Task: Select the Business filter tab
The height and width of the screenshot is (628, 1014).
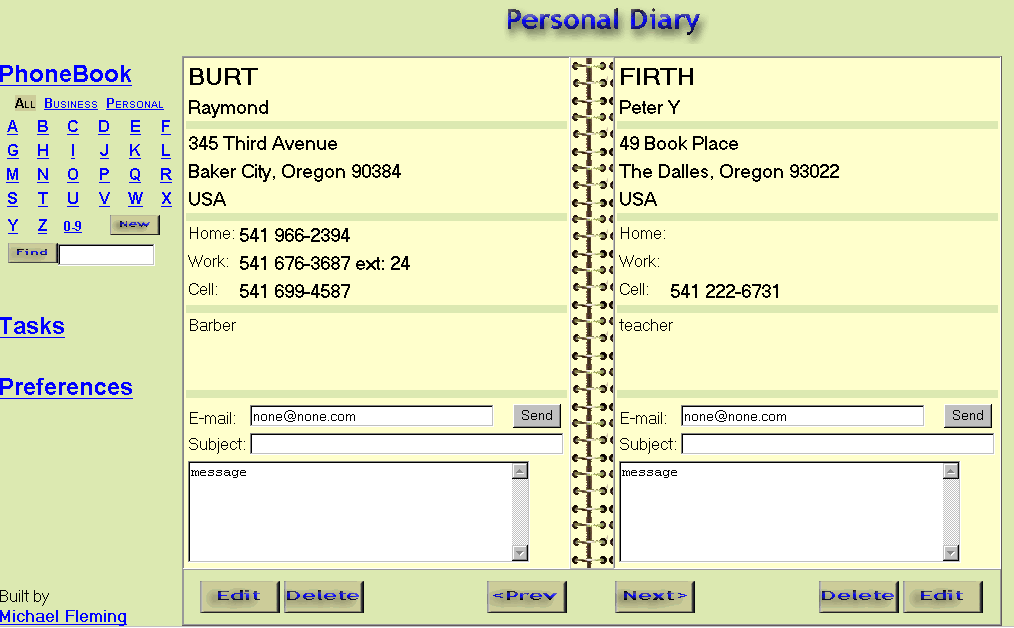Action: coord(71,104)
